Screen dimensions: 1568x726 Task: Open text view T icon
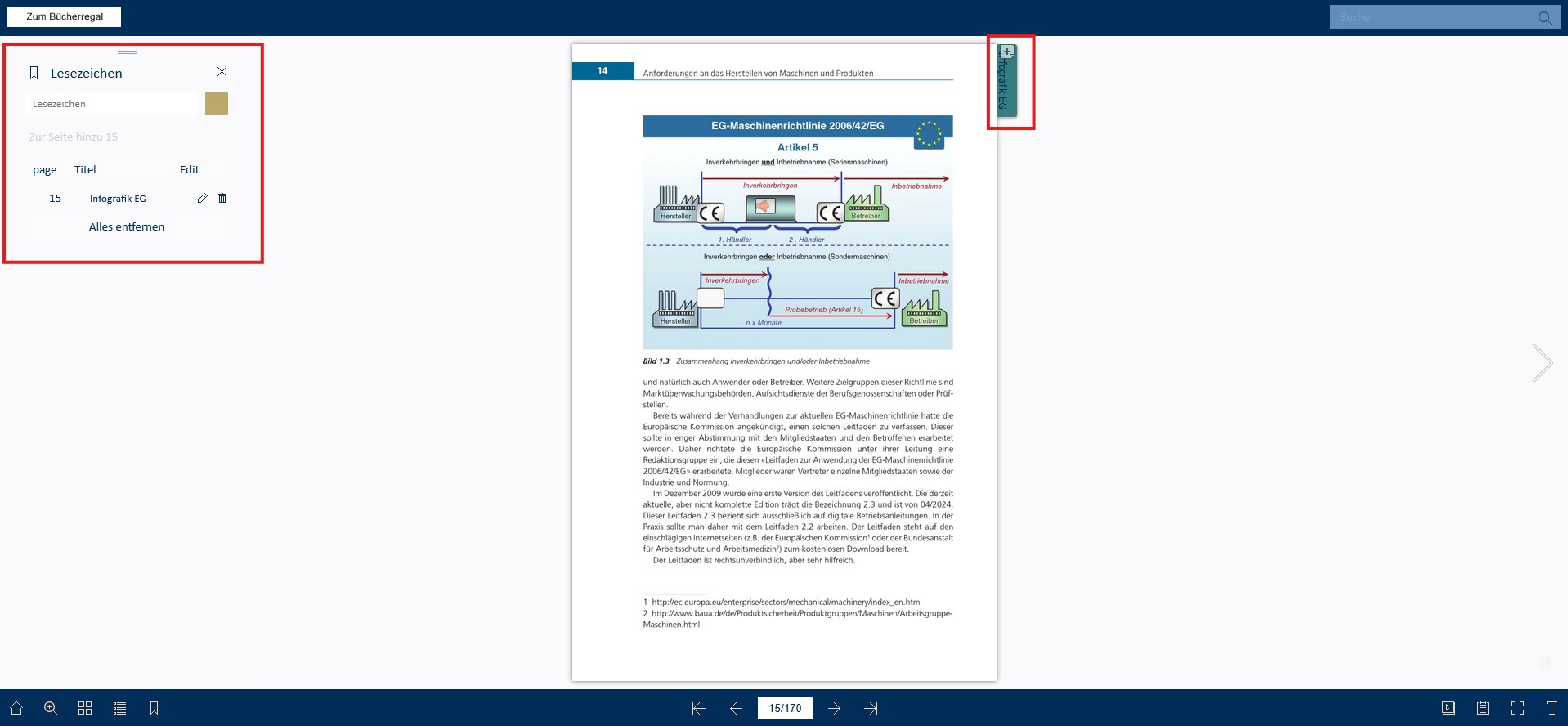(1552, 708)
